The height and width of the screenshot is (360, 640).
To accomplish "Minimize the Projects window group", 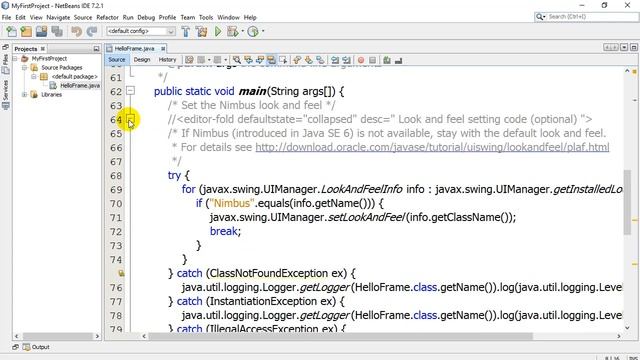I will click(96, 49).
